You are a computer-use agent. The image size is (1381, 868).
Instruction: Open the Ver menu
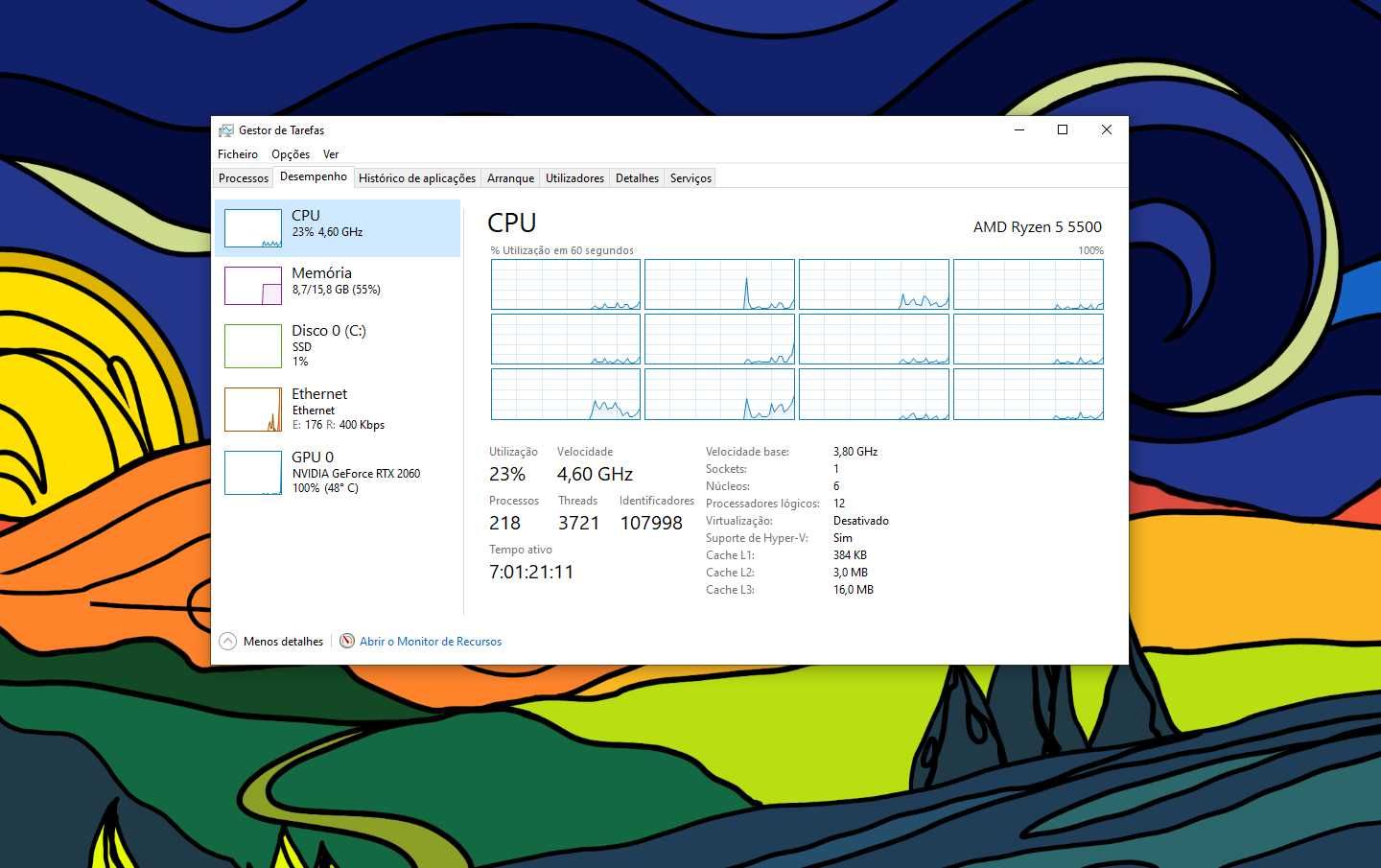point(331,154)
